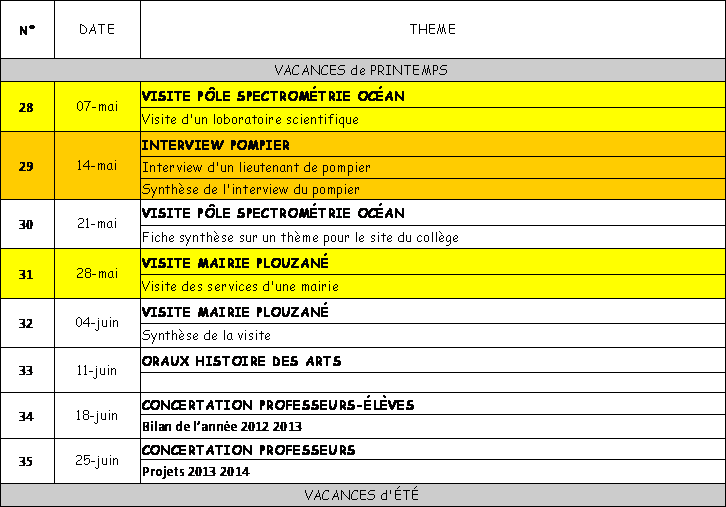Click the VACANCES d'ÉTÉ banner row
This screenshot has height=507, width=726.
point(362,495)
